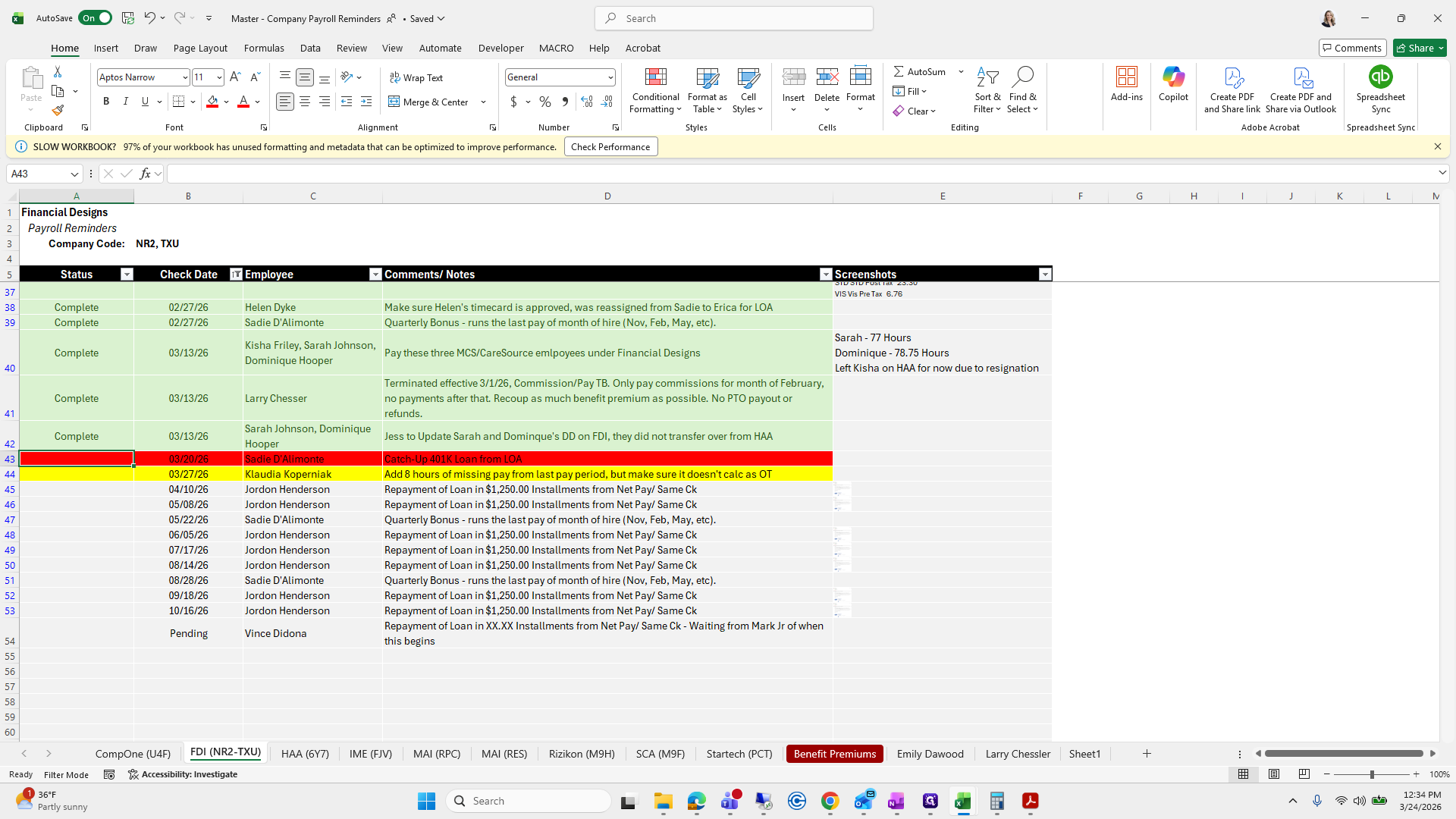The image size is (1456, 819).
Task: Open the Status column filter dropdown
Action: pos(127,275)
